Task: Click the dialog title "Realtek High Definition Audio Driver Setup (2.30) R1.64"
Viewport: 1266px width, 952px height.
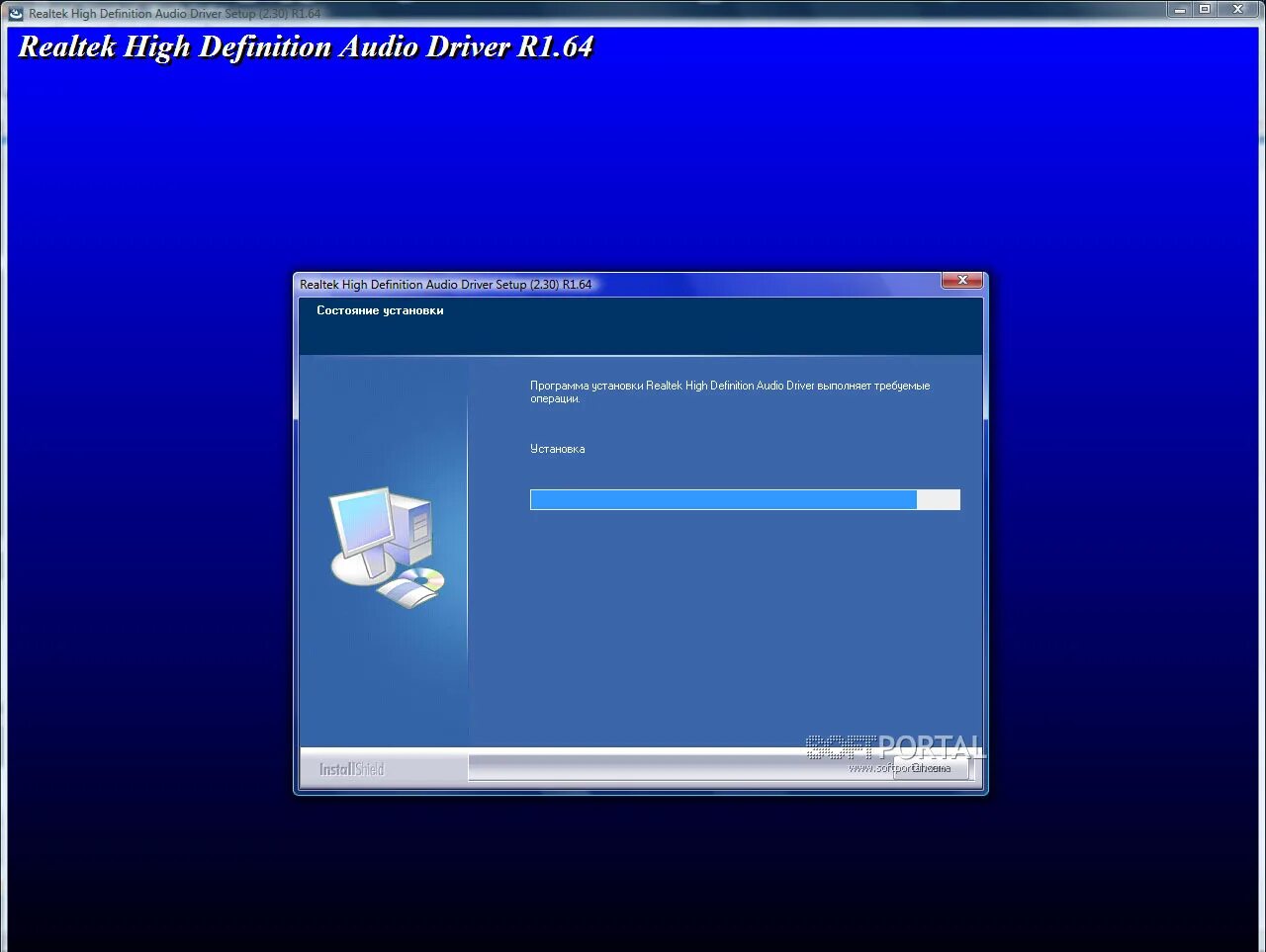Action: click(446, 285)
